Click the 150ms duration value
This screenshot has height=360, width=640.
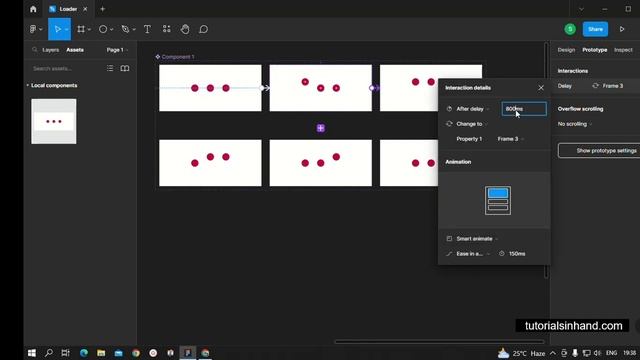517,253
